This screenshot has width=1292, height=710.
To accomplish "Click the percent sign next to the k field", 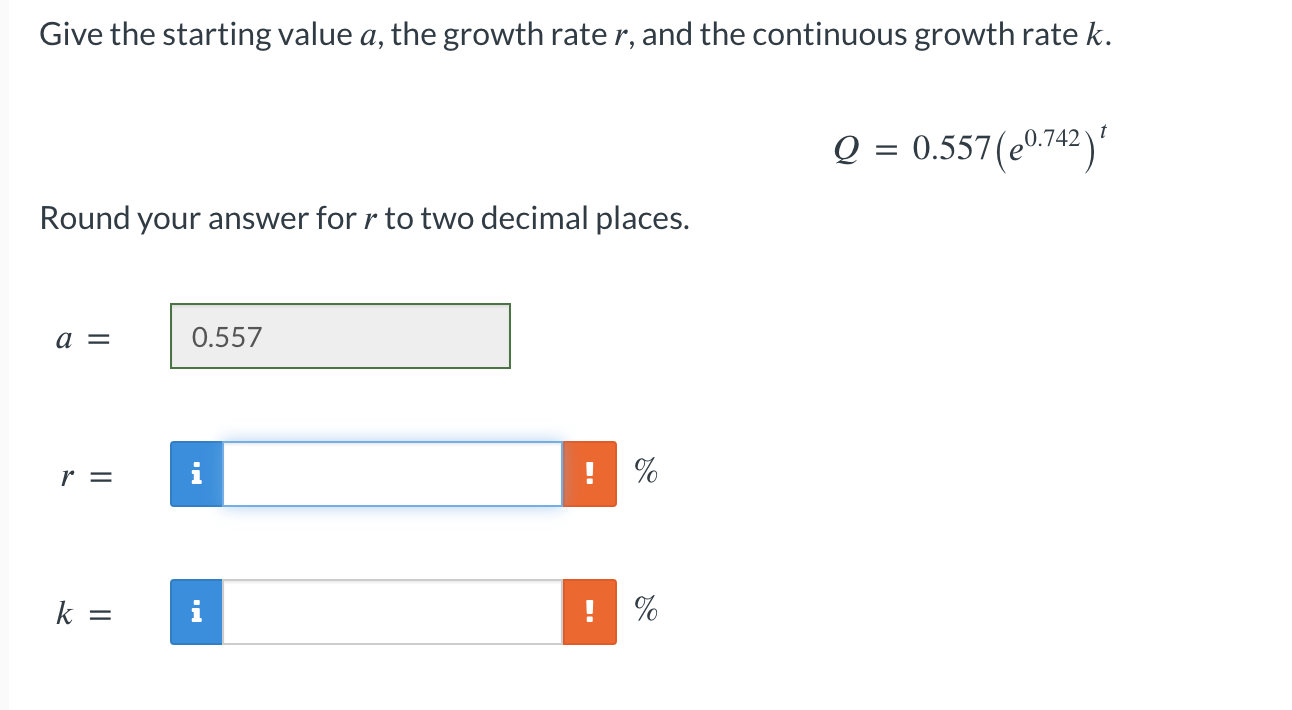I will pyautogui.click(x=643, y=611).
